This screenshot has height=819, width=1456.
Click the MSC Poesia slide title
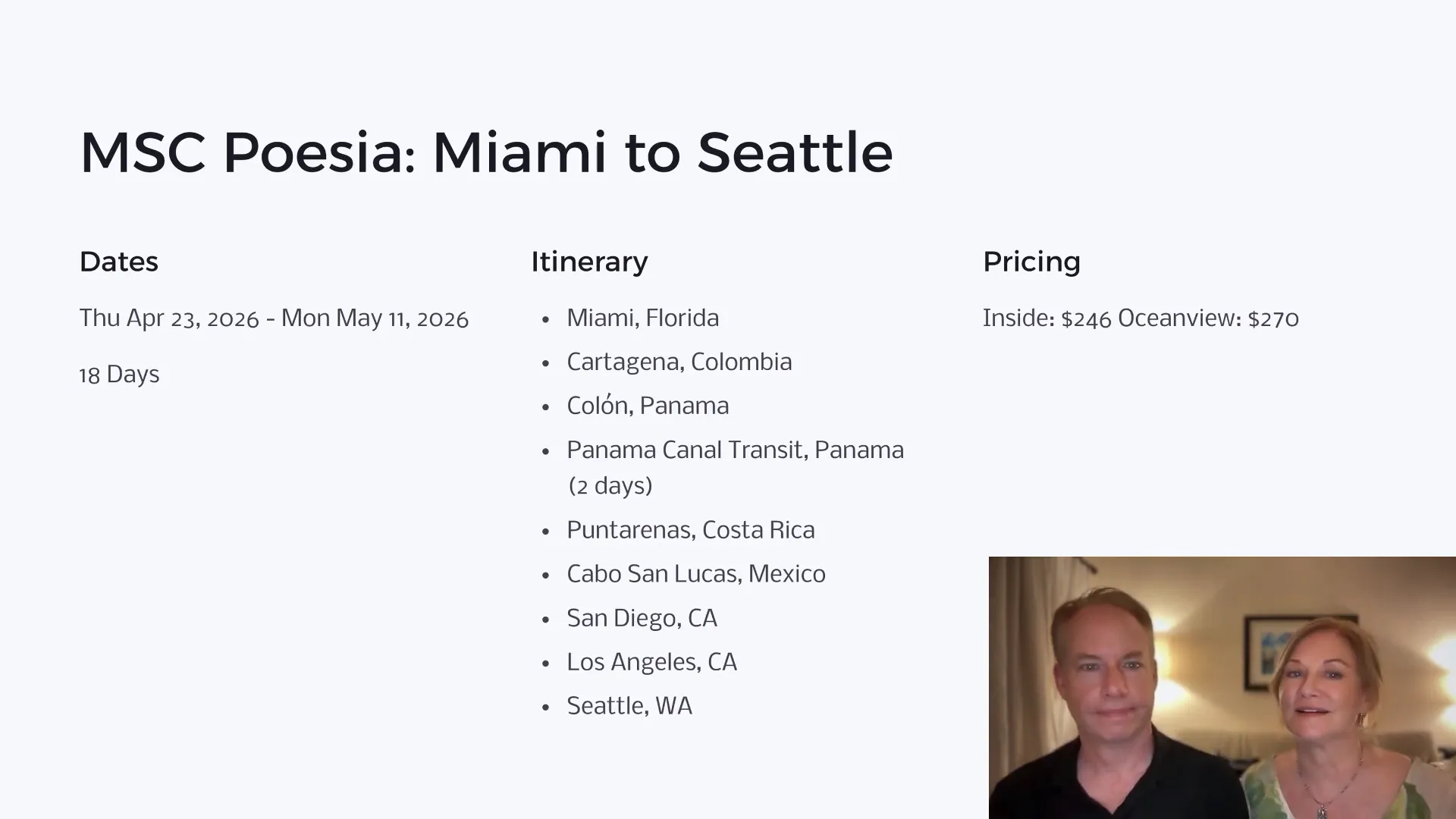486,152
